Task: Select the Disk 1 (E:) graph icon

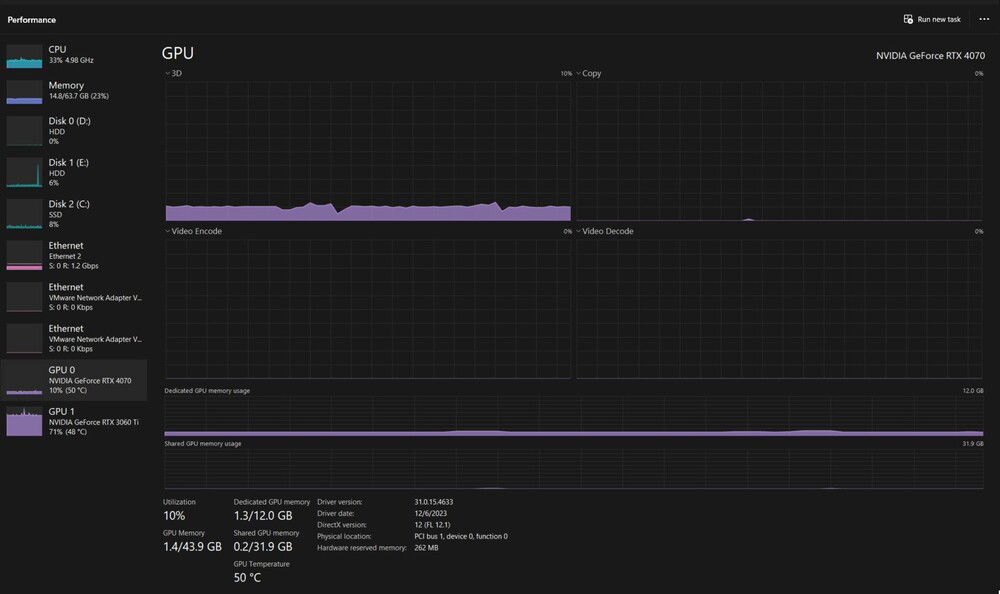Action: pyautogui.click(x=24, y=172)
